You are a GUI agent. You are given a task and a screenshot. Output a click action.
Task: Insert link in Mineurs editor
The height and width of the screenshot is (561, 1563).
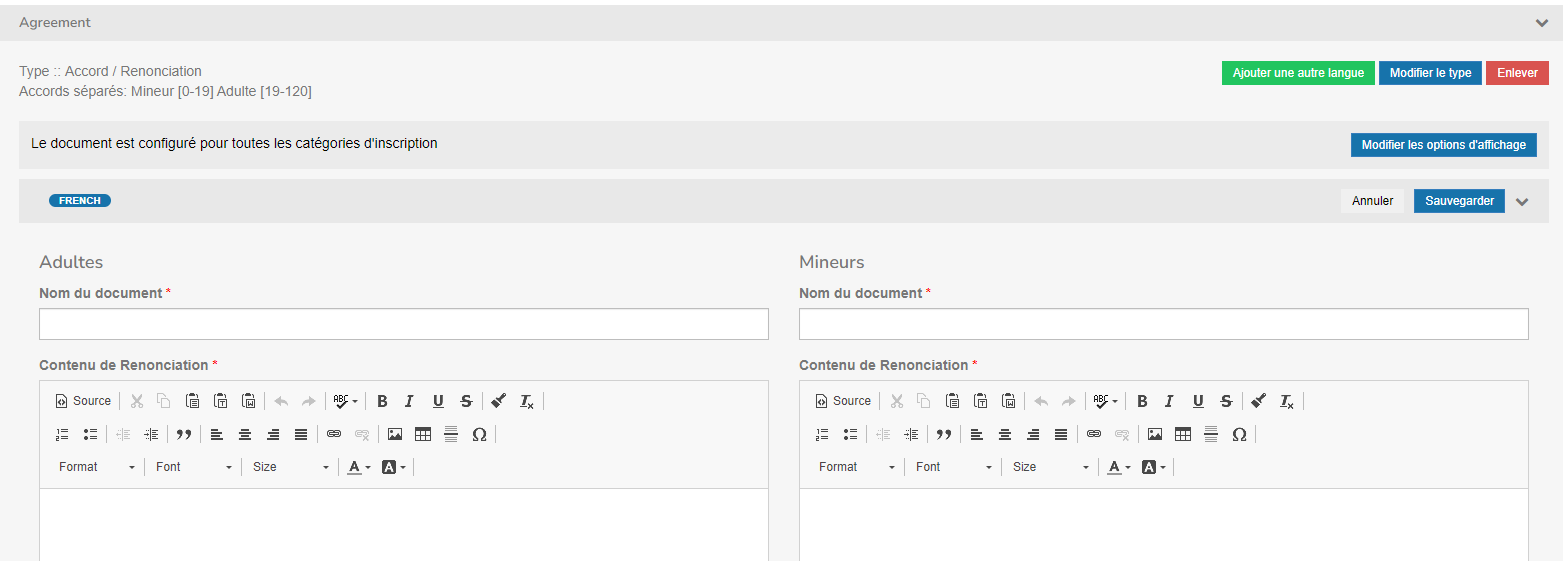(x=1094, y=434)
